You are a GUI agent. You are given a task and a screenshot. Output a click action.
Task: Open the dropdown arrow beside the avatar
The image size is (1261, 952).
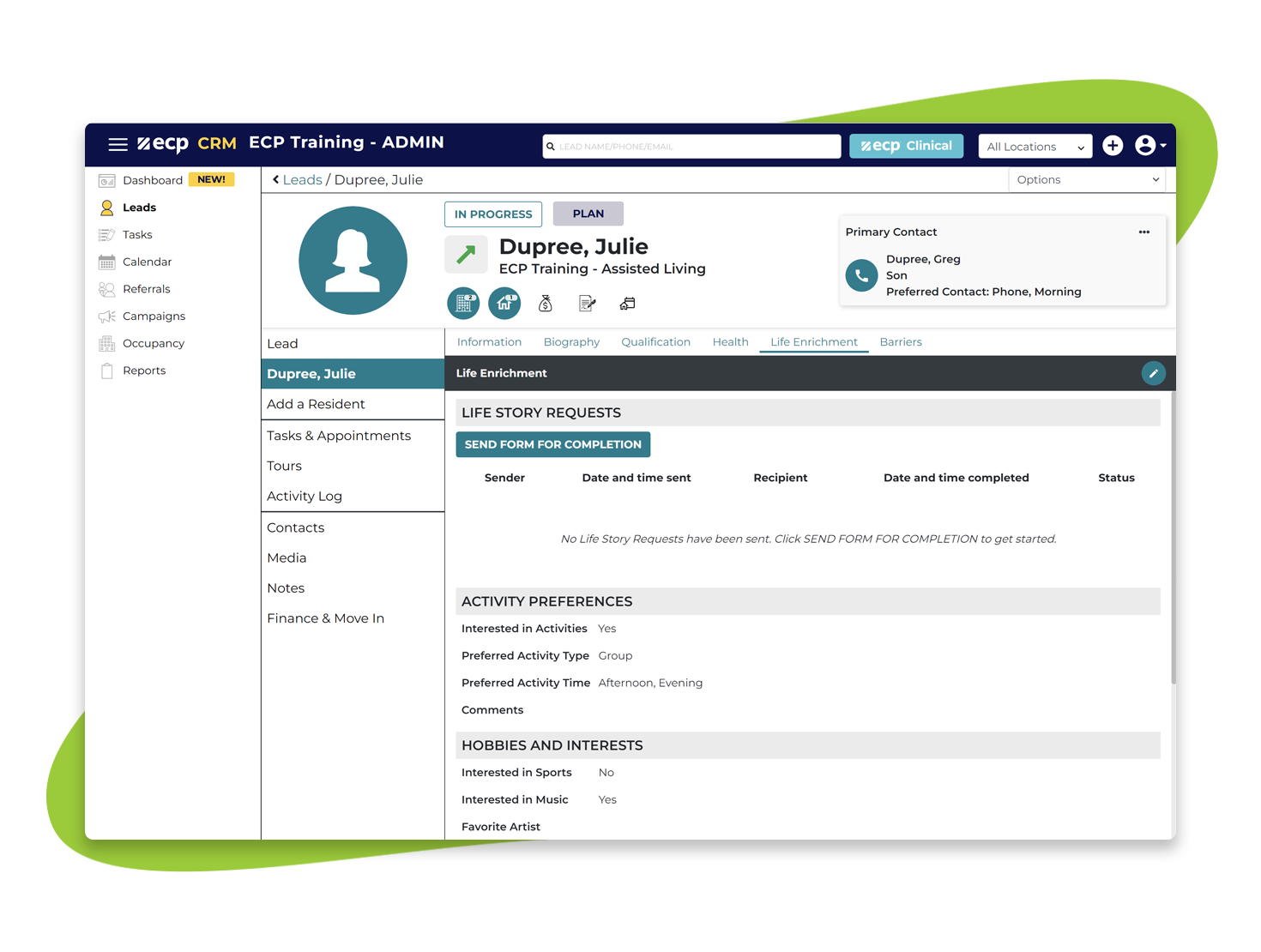click(x=1161, y=146)
